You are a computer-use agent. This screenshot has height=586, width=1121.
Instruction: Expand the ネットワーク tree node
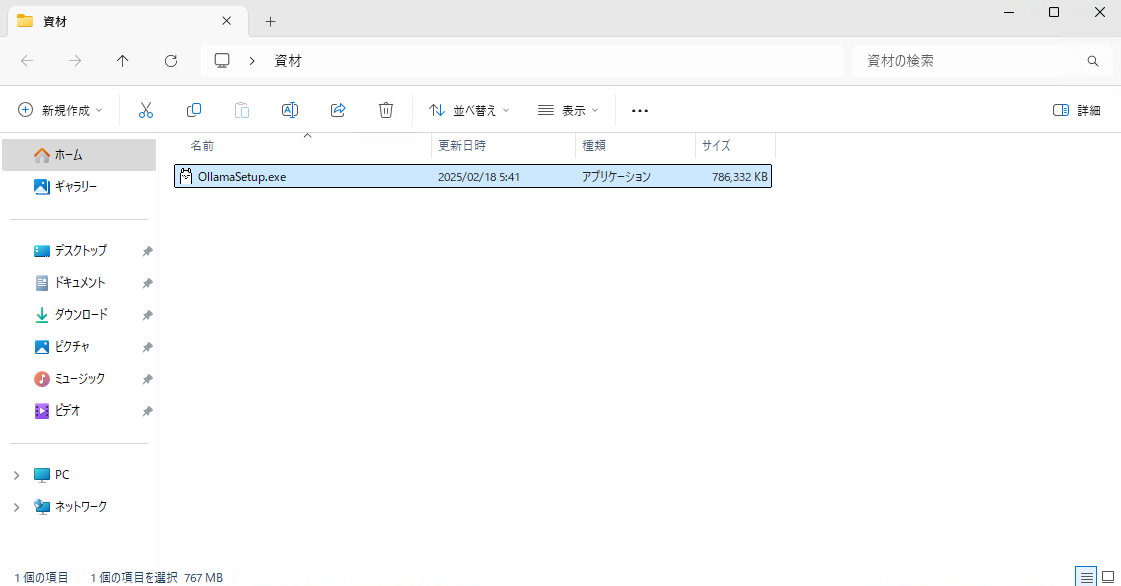tap(16, 507)
